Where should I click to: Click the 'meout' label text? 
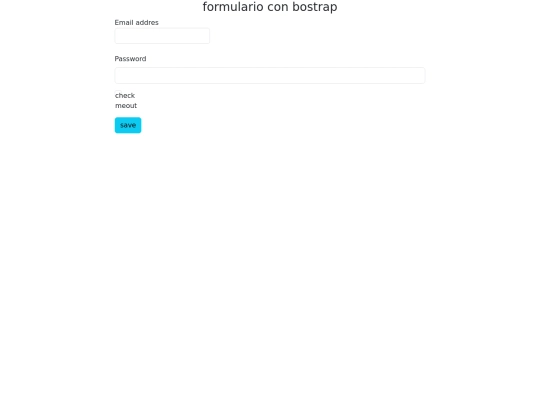coord(126,106)
